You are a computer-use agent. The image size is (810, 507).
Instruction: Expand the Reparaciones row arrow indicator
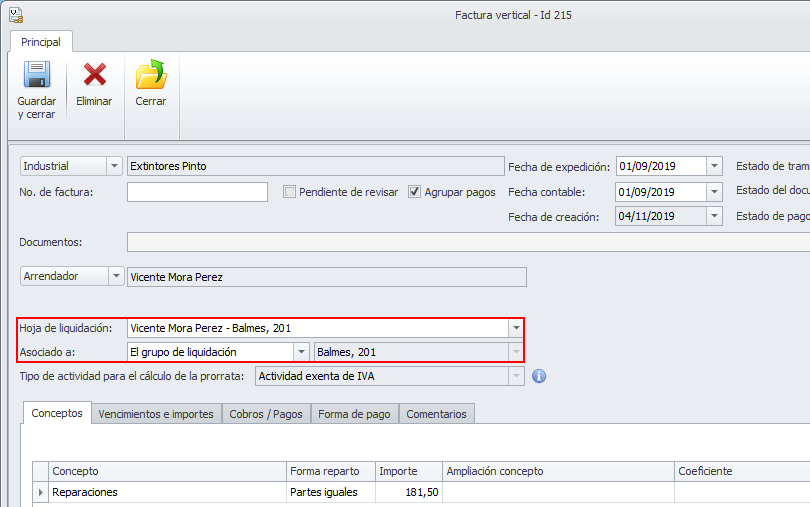(40, 492)
